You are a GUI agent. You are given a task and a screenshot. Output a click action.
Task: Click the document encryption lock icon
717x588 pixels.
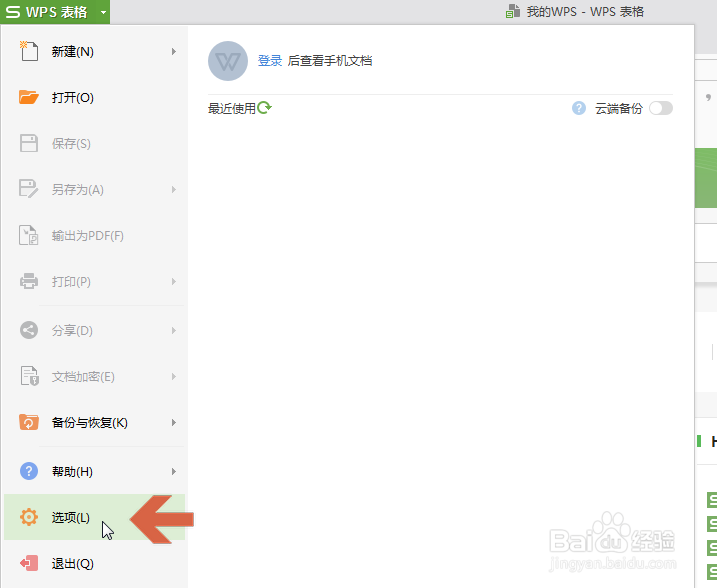tap(29, 376)
